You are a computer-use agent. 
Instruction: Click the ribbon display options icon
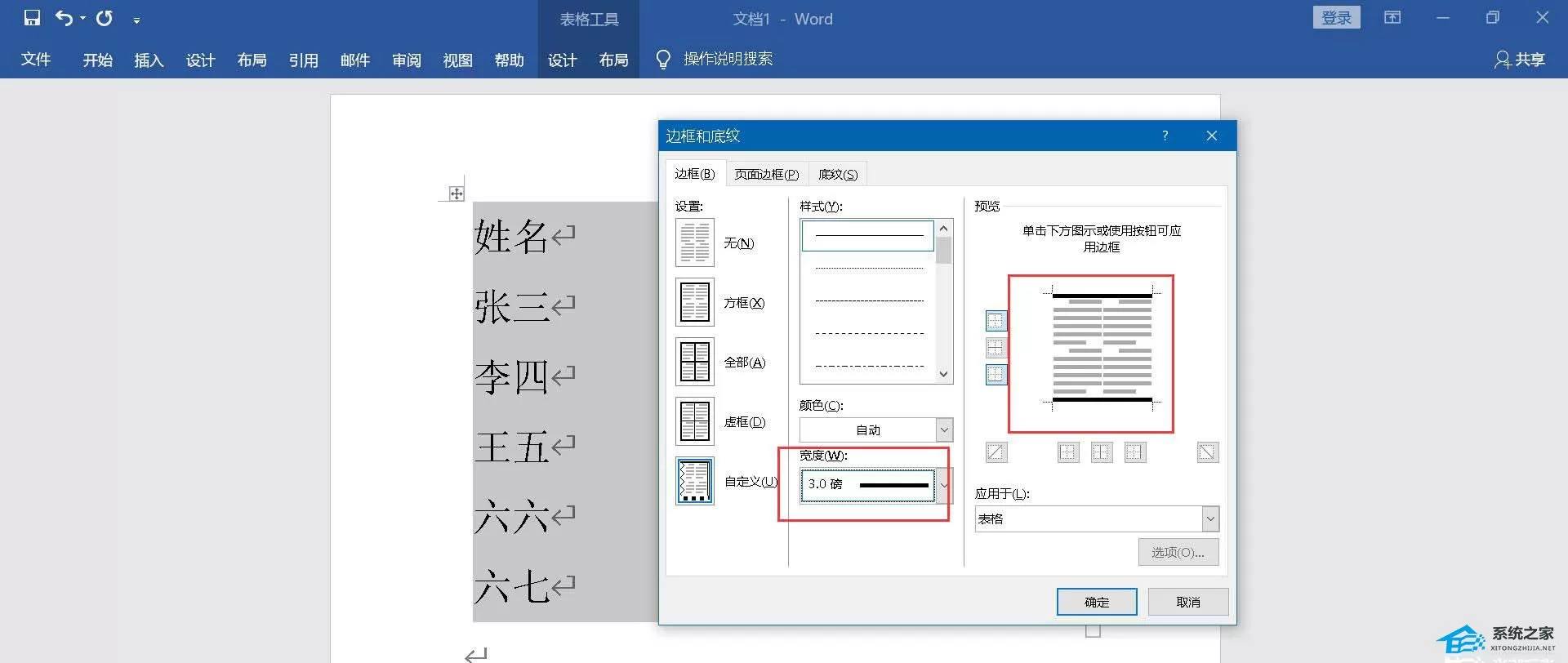[1392, 17]
